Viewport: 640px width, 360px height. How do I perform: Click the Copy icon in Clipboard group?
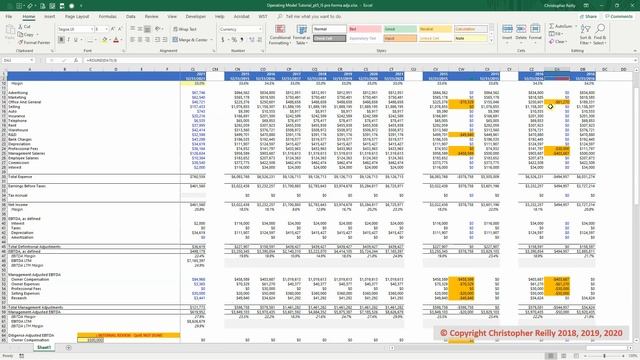click(x=20, y=34)
